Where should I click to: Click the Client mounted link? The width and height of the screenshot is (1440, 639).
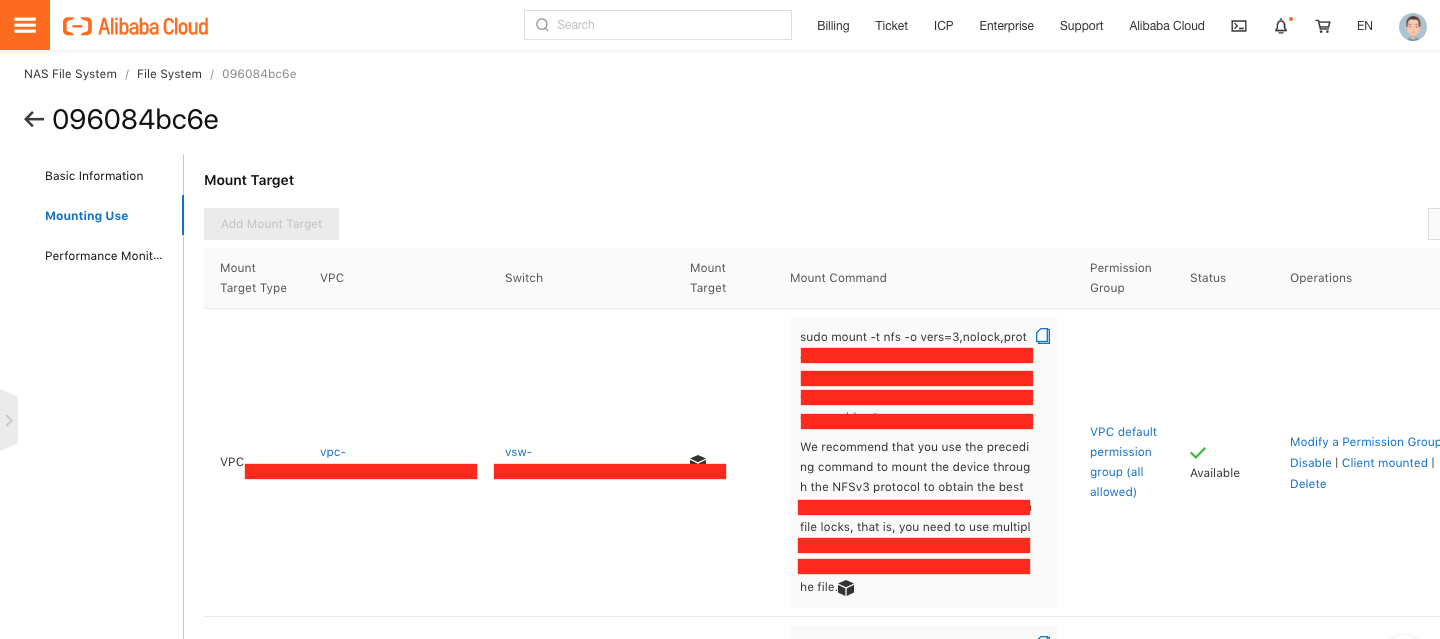click(x=1385, y=463)
